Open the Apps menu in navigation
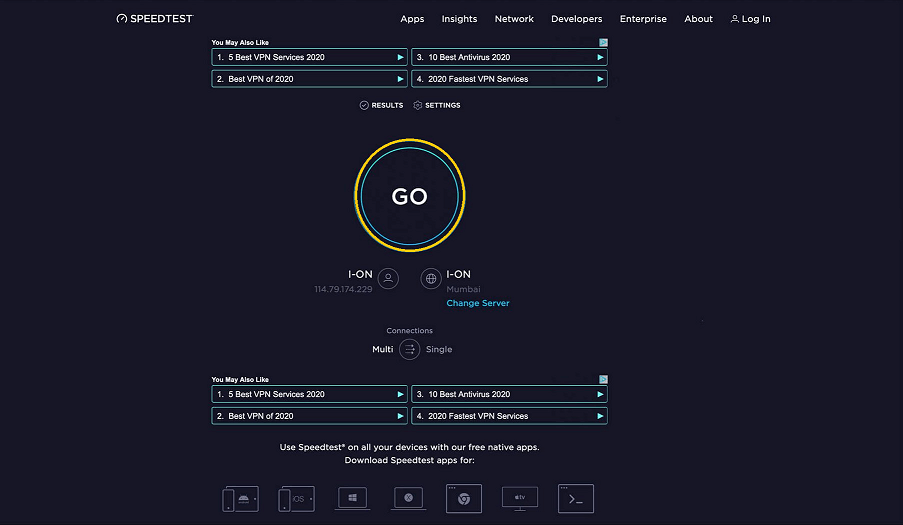This screenshot has height=525, width=903. coord(412,19)
